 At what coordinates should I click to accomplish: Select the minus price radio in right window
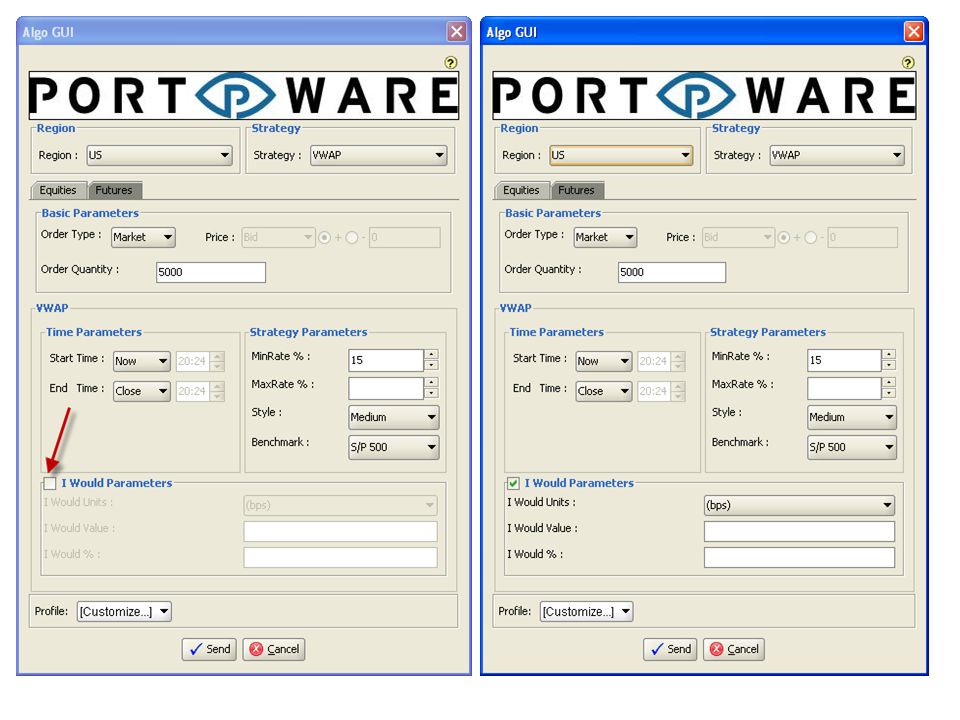pyautogui.click(x=811, y=238)
